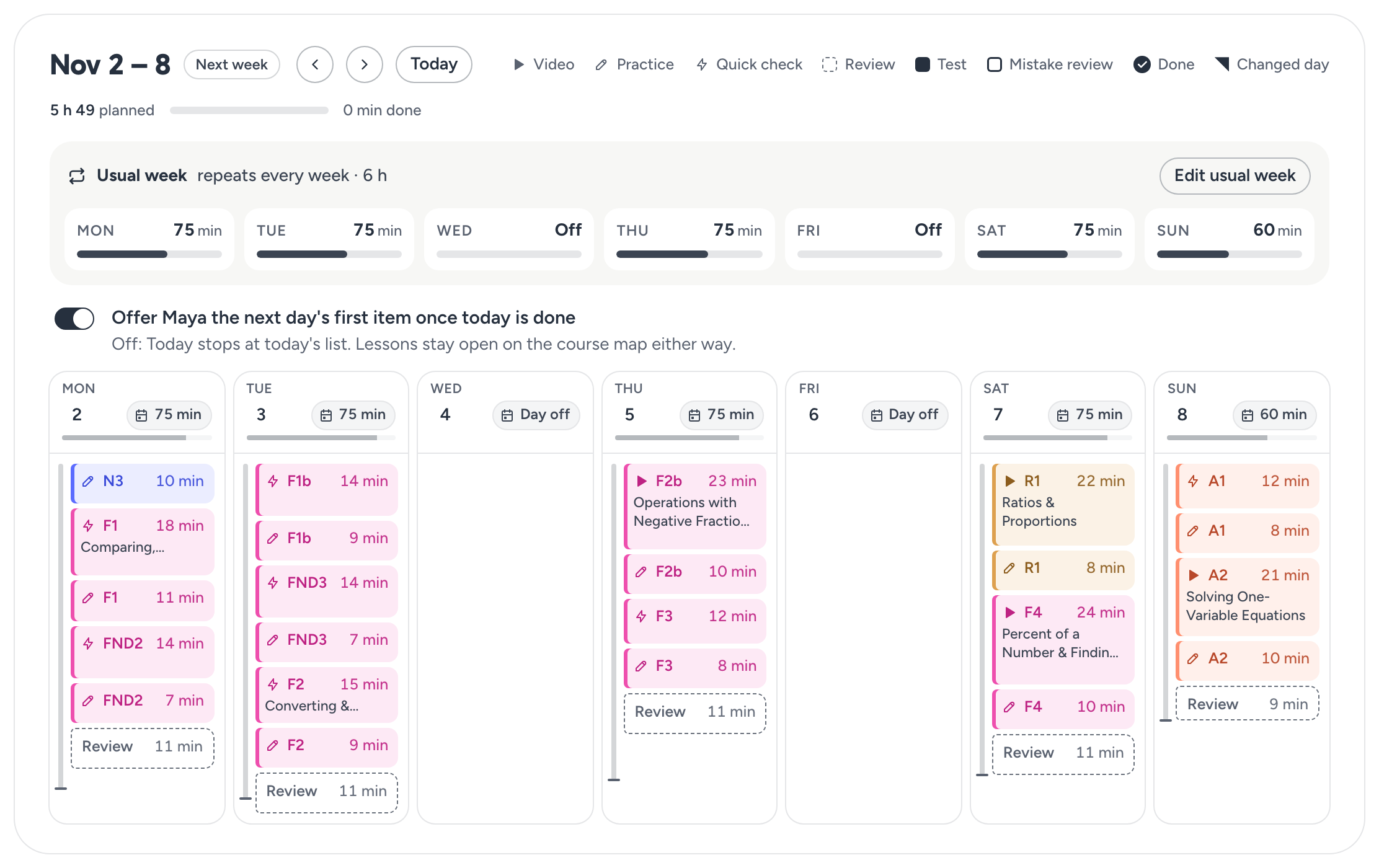Click the Next week pill
The image size is (1379, 868).
pos(232,64)
